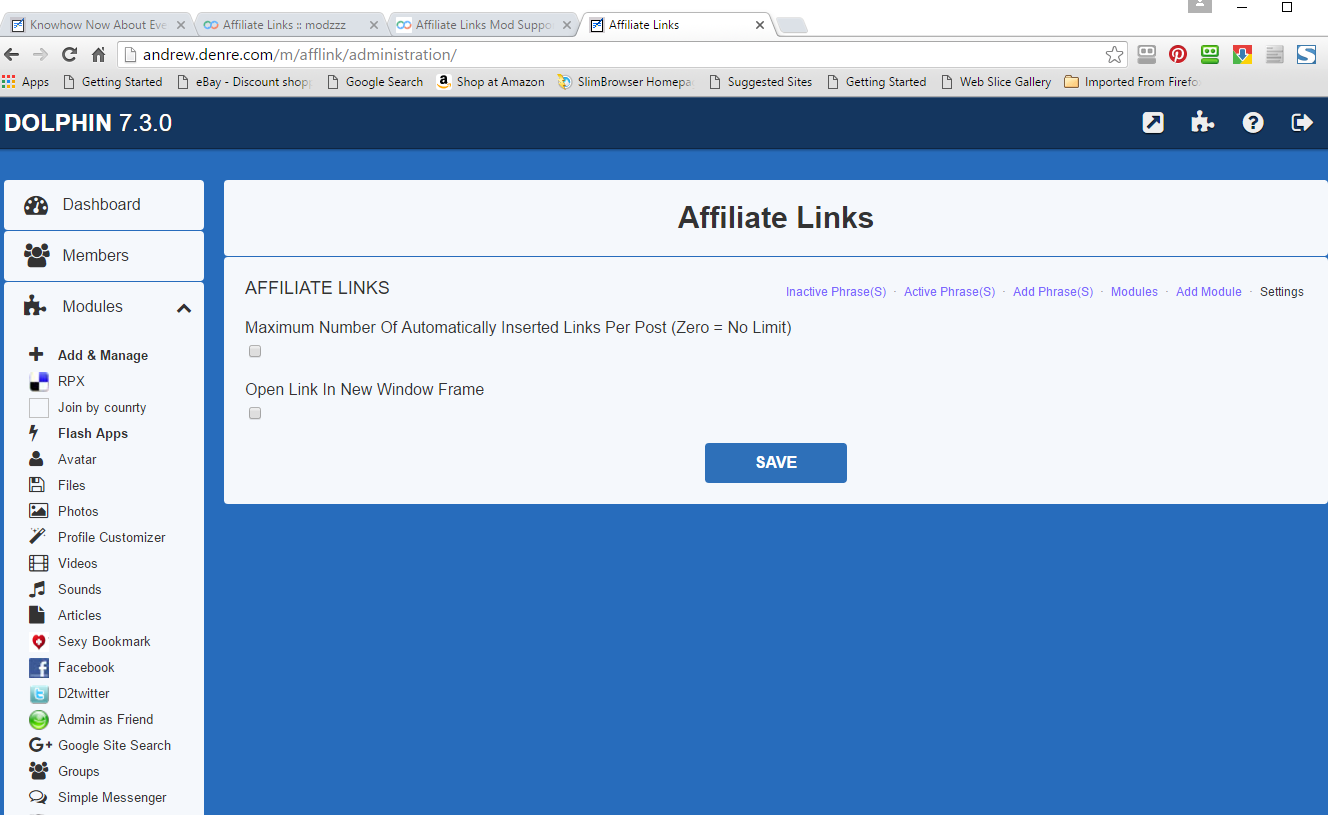Open the Apps bookmark shortcut
The image size is (1328, 815).
(x=26, y=82)
